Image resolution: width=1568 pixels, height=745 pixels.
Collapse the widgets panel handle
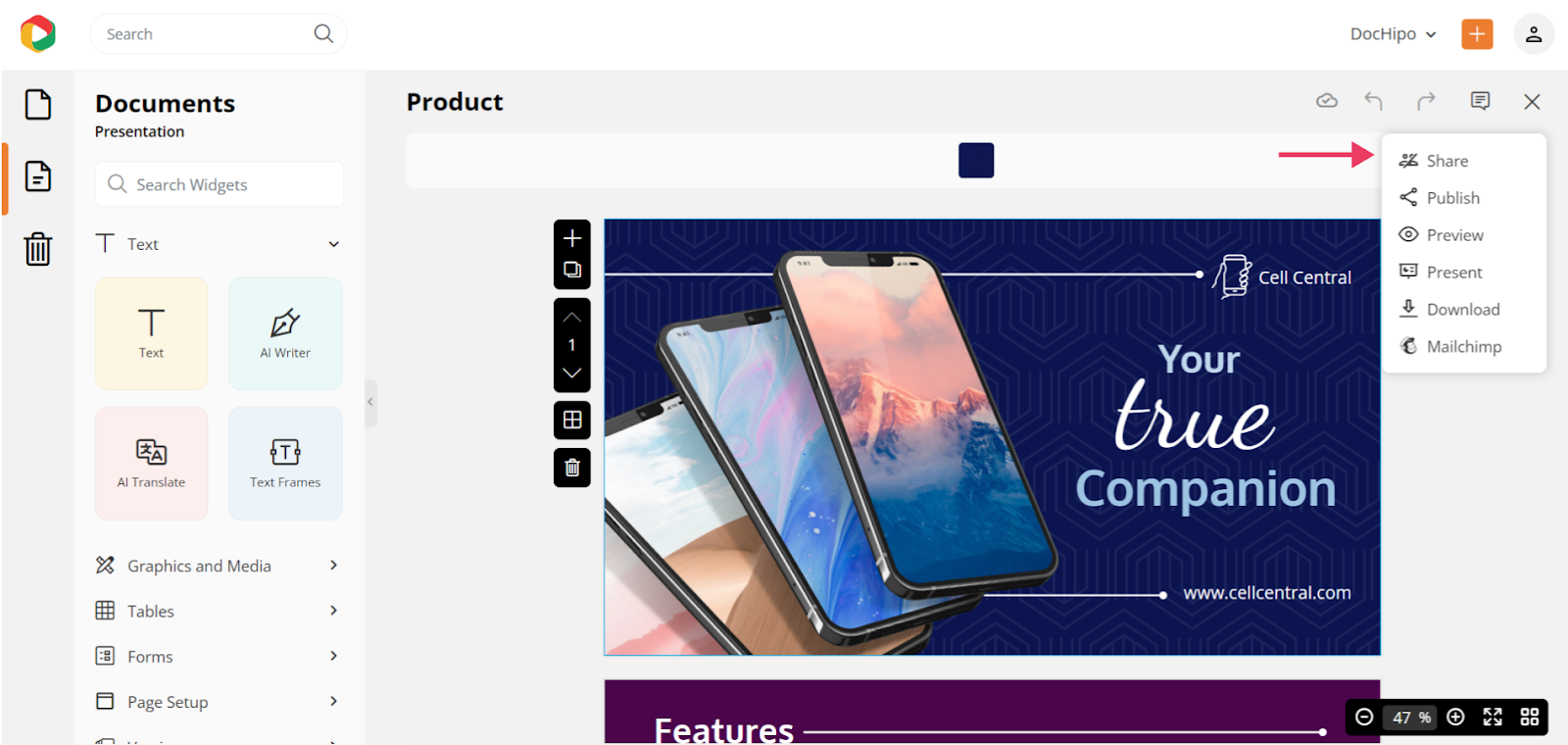370,402
